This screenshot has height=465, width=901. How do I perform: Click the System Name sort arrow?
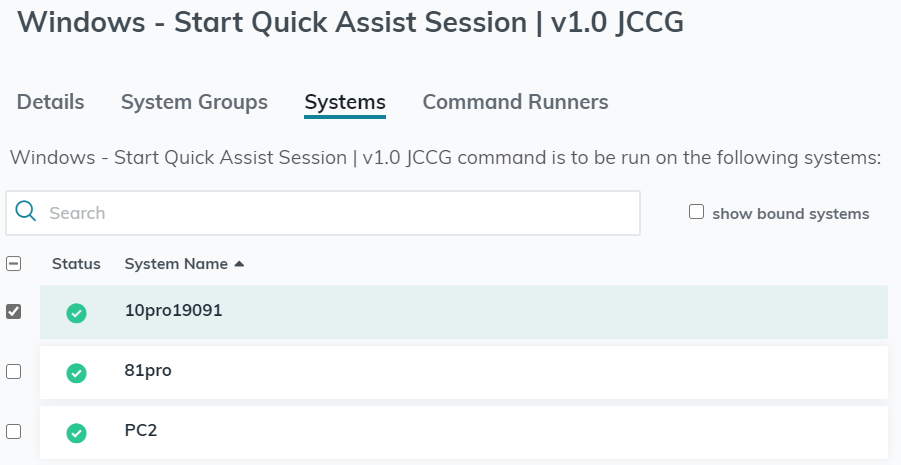pyautogui.click(x=239, y=264)
